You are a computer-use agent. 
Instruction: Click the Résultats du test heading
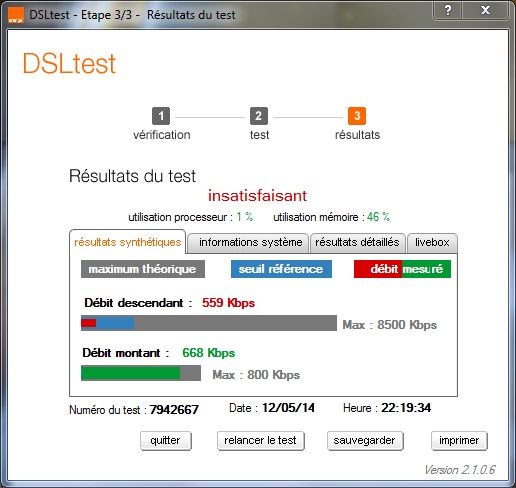[x=132, y=176]
